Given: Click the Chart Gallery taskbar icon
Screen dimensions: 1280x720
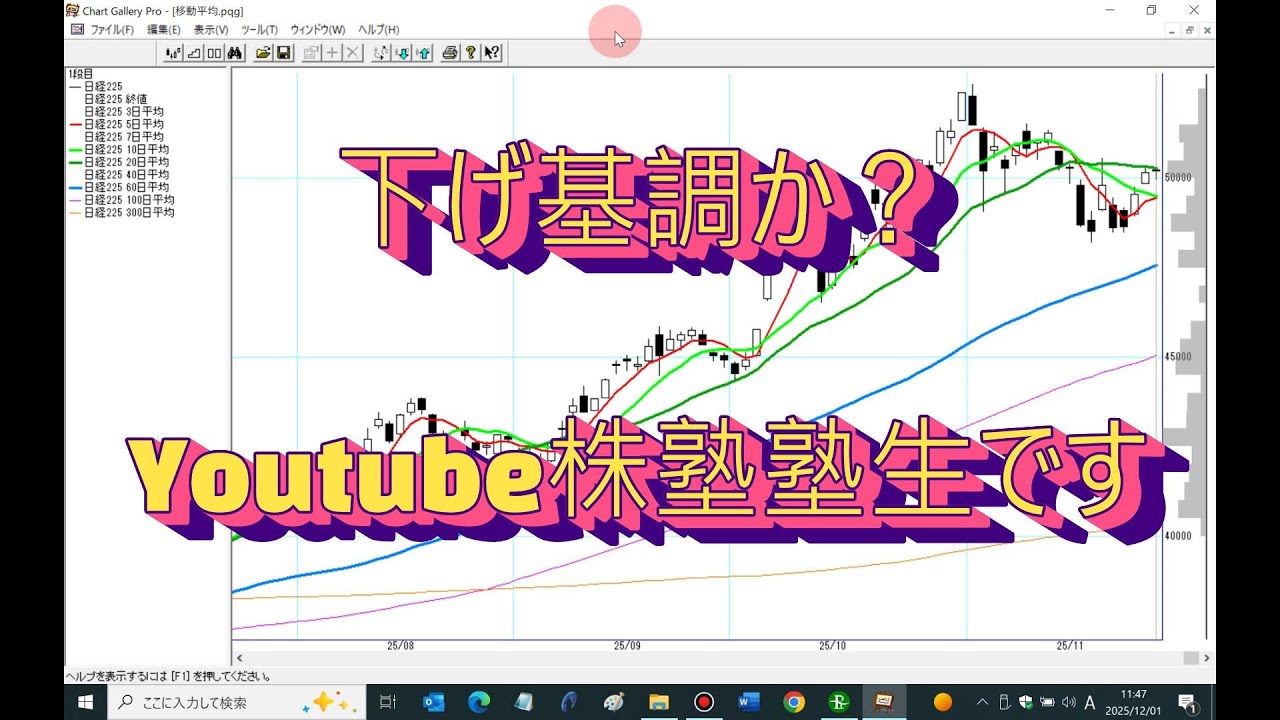Looking at the screenshot, I should [884, 702].
